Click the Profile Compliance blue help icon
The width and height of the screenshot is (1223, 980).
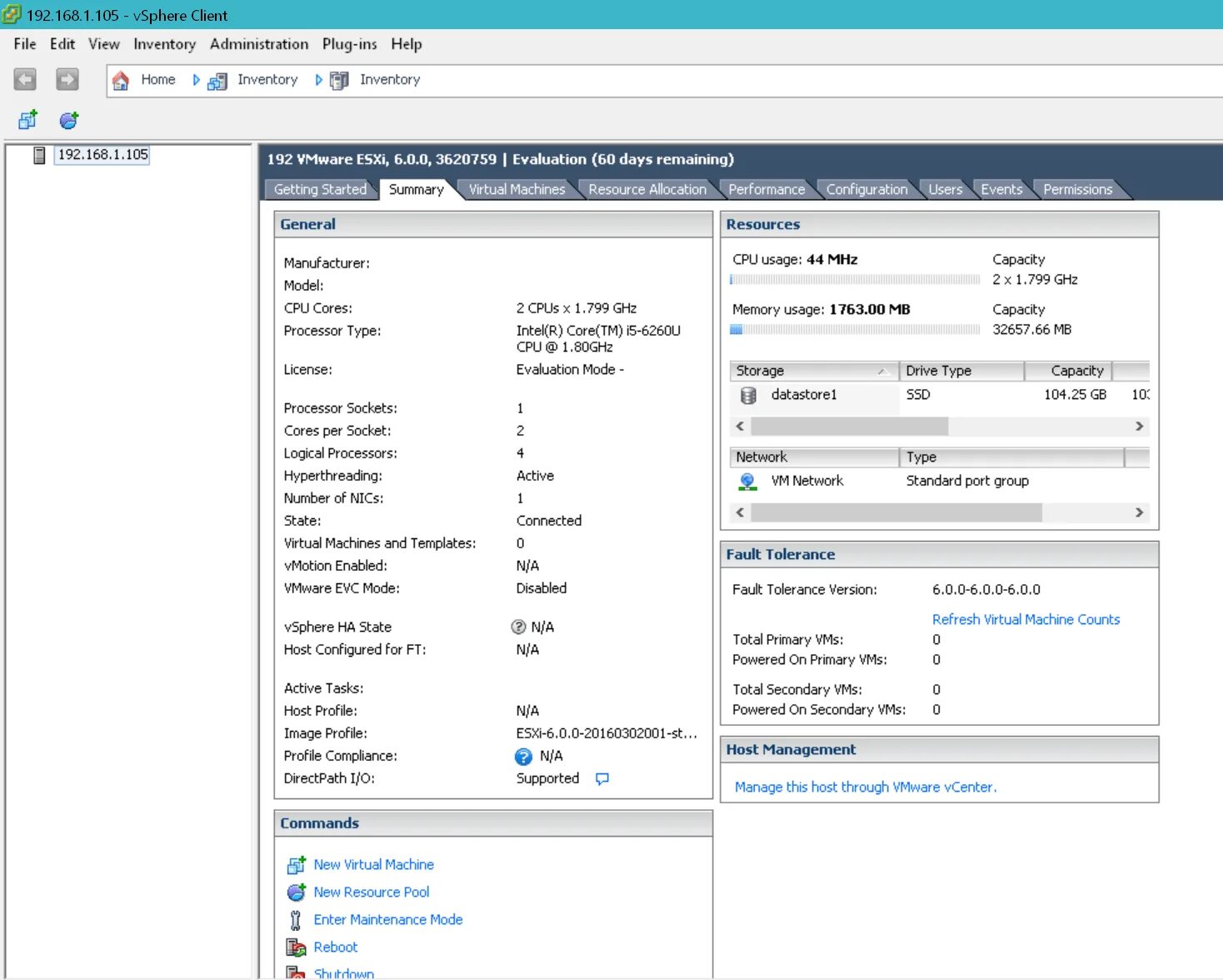(x=523, y=756)
